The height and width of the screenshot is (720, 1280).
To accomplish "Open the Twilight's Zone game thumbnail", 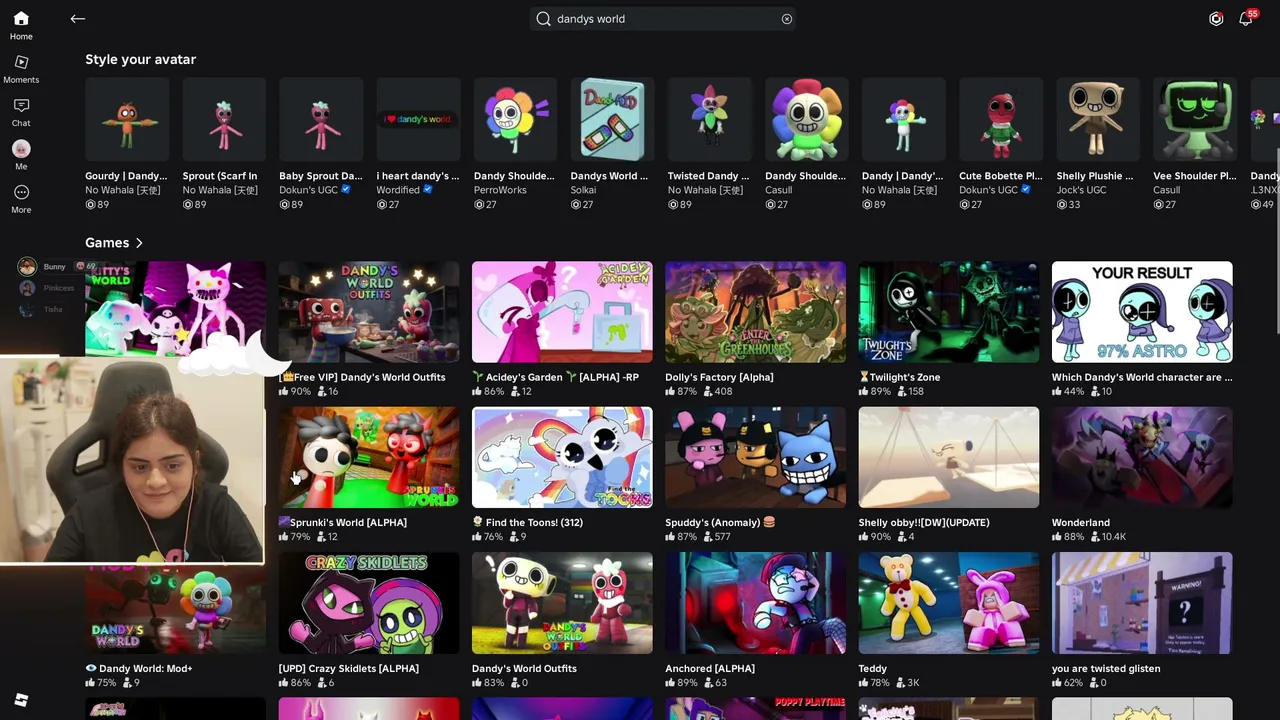I will pos(948,312).
